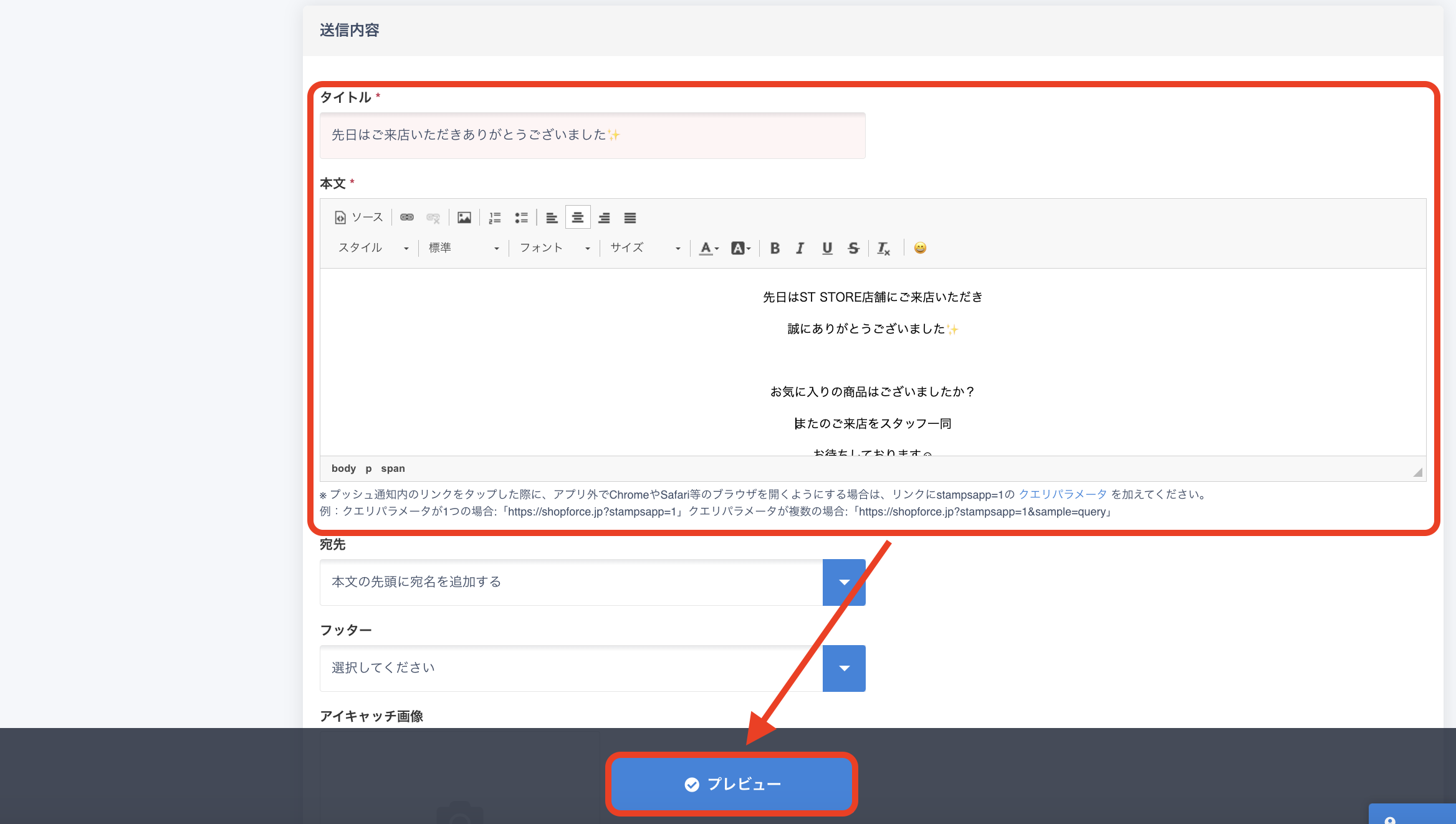1456x824 pixels.
Task: Select the p element in path bar
Action: 368,469
